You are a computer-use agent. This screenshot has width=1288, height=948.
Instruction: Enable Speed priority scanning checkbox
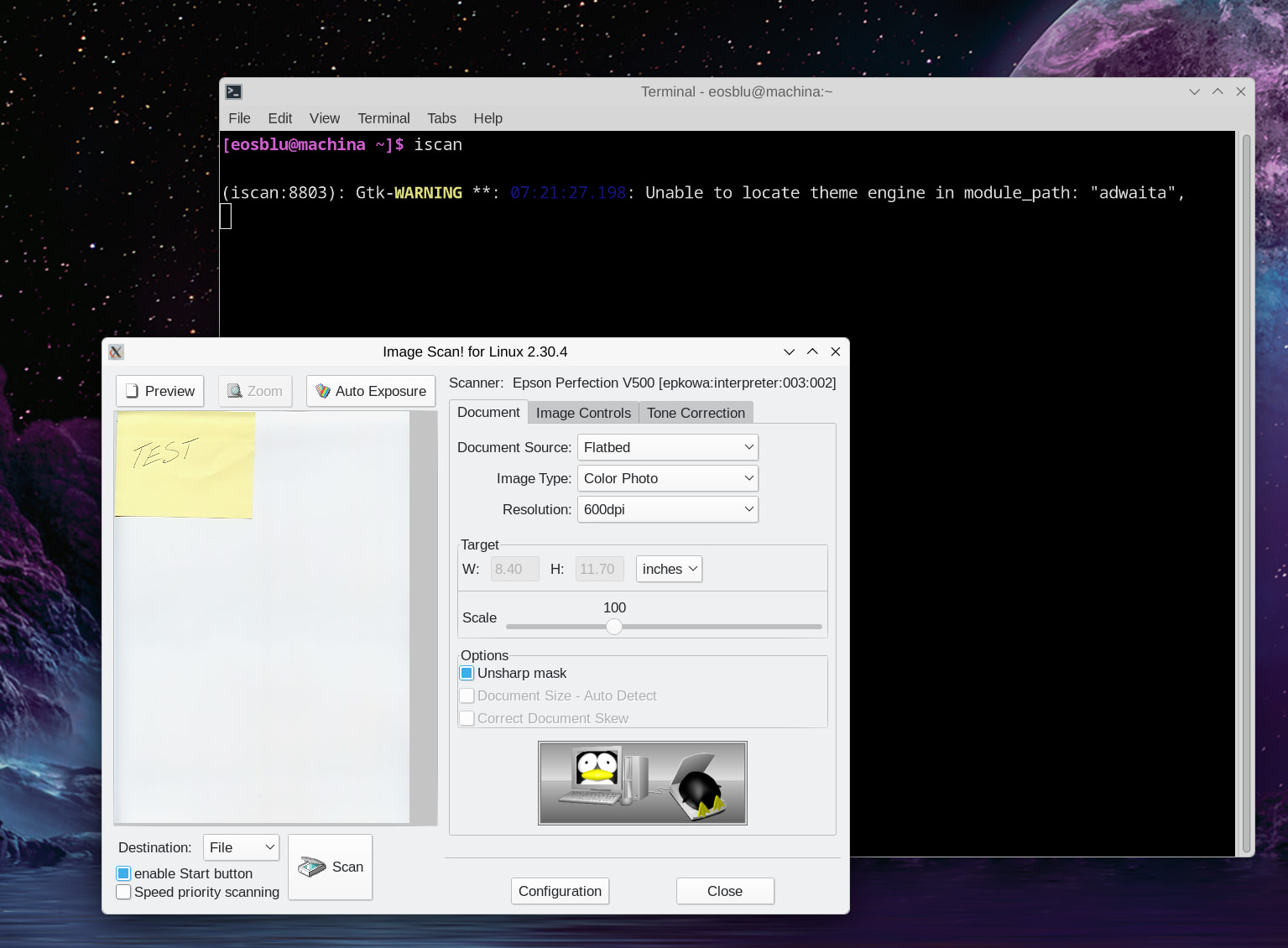click(x=123, y=892)
